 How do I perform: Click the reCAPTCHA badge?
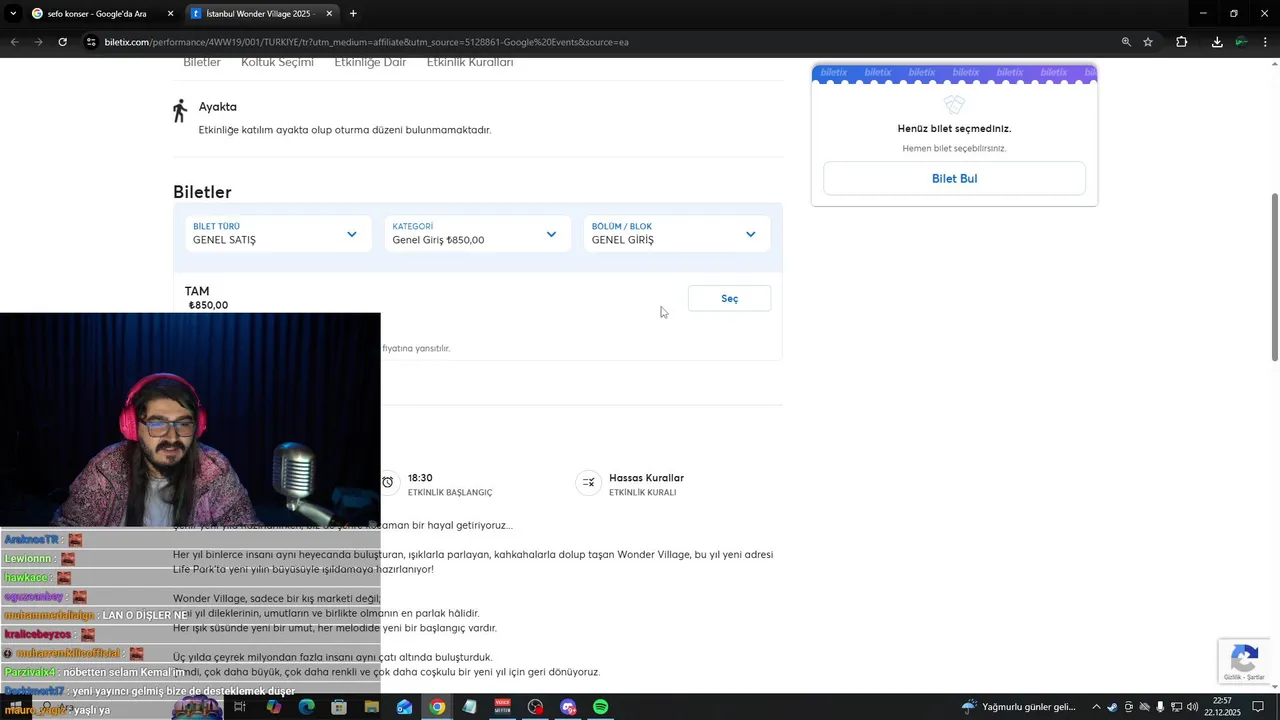point(1244,662)
